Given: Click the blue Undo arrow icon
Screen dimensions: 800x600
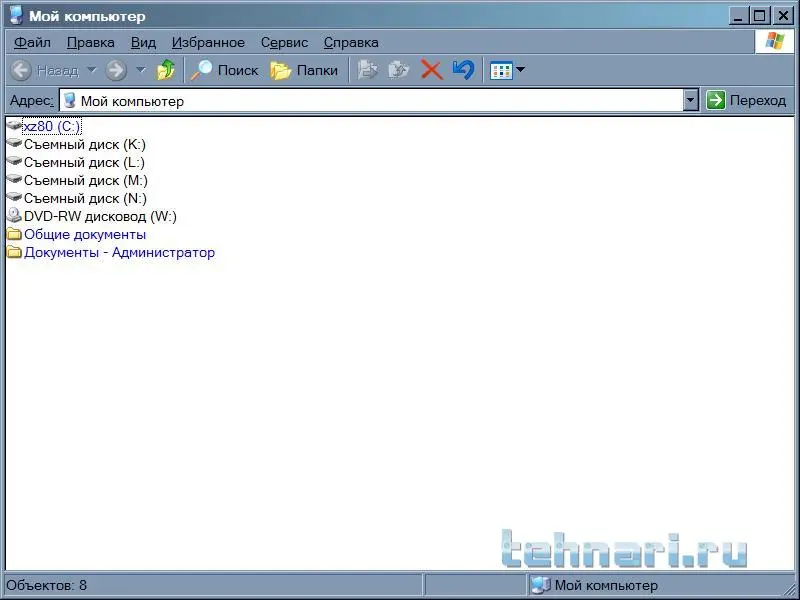Looking at the screenshot, I should tap(463, 70).
